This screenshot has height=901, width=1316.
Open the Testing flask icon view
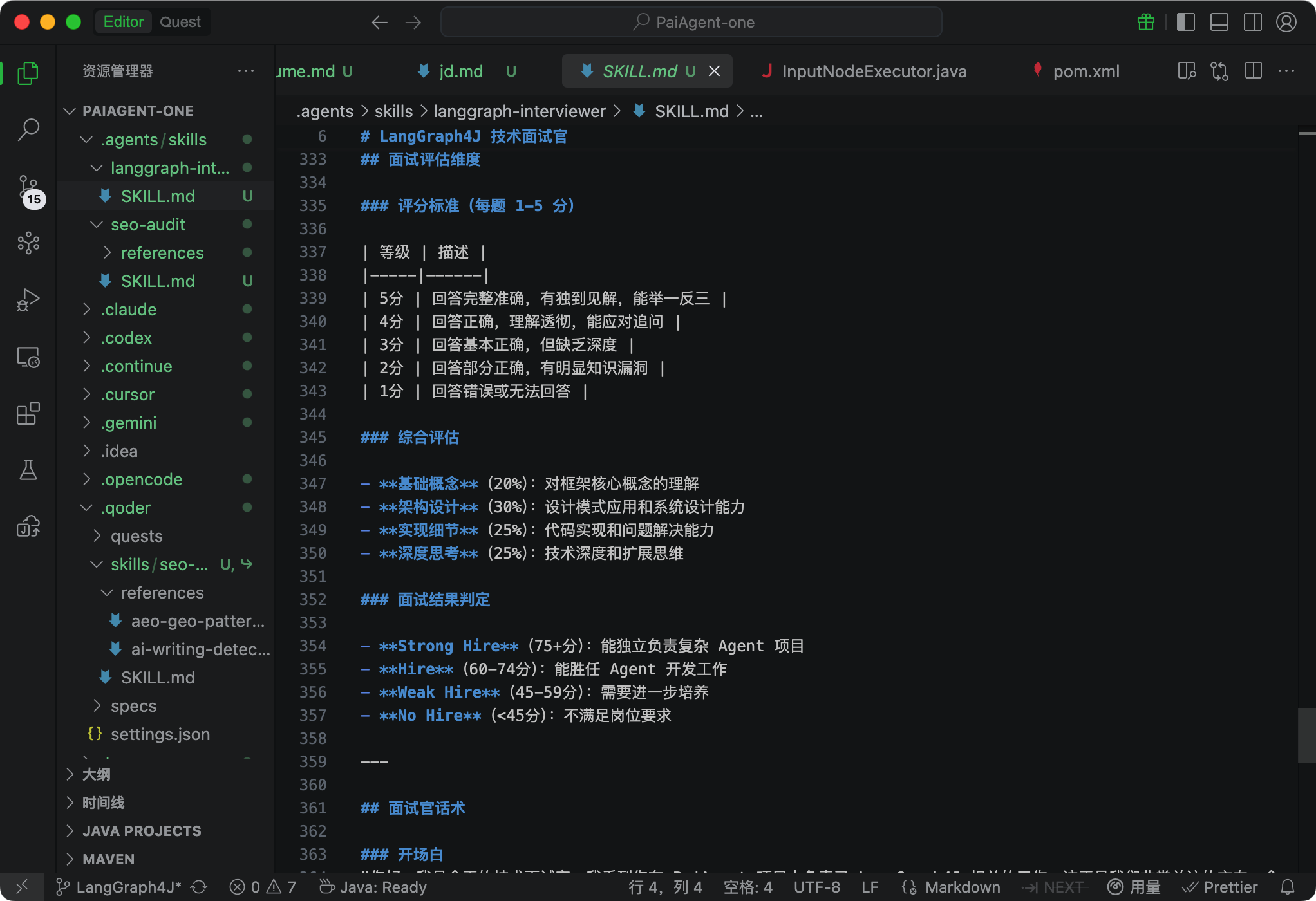[28, 470]
